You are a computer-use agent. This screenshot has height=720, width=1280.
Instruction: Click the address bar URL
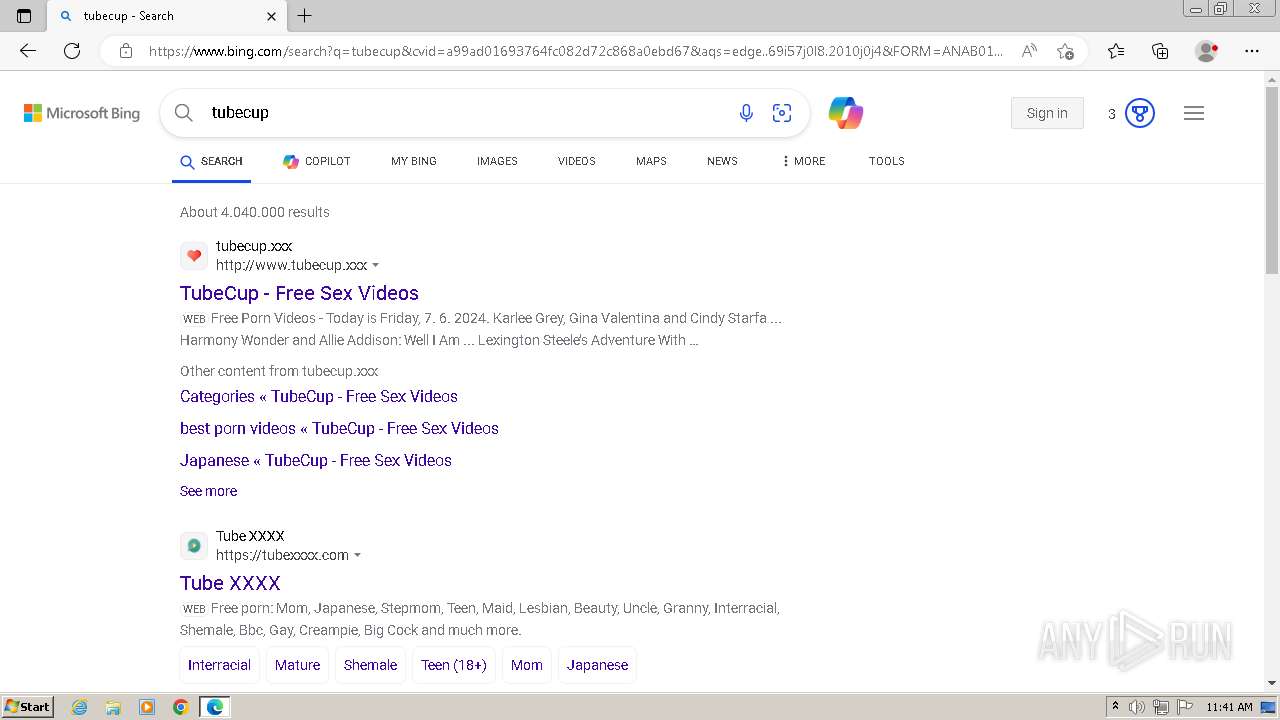(x=575, y=51)
